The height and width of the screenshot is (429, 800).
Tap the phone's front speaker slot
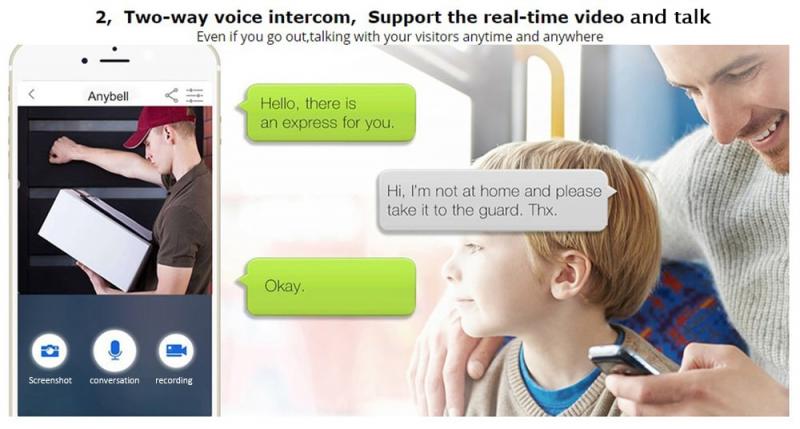[114, 61]
